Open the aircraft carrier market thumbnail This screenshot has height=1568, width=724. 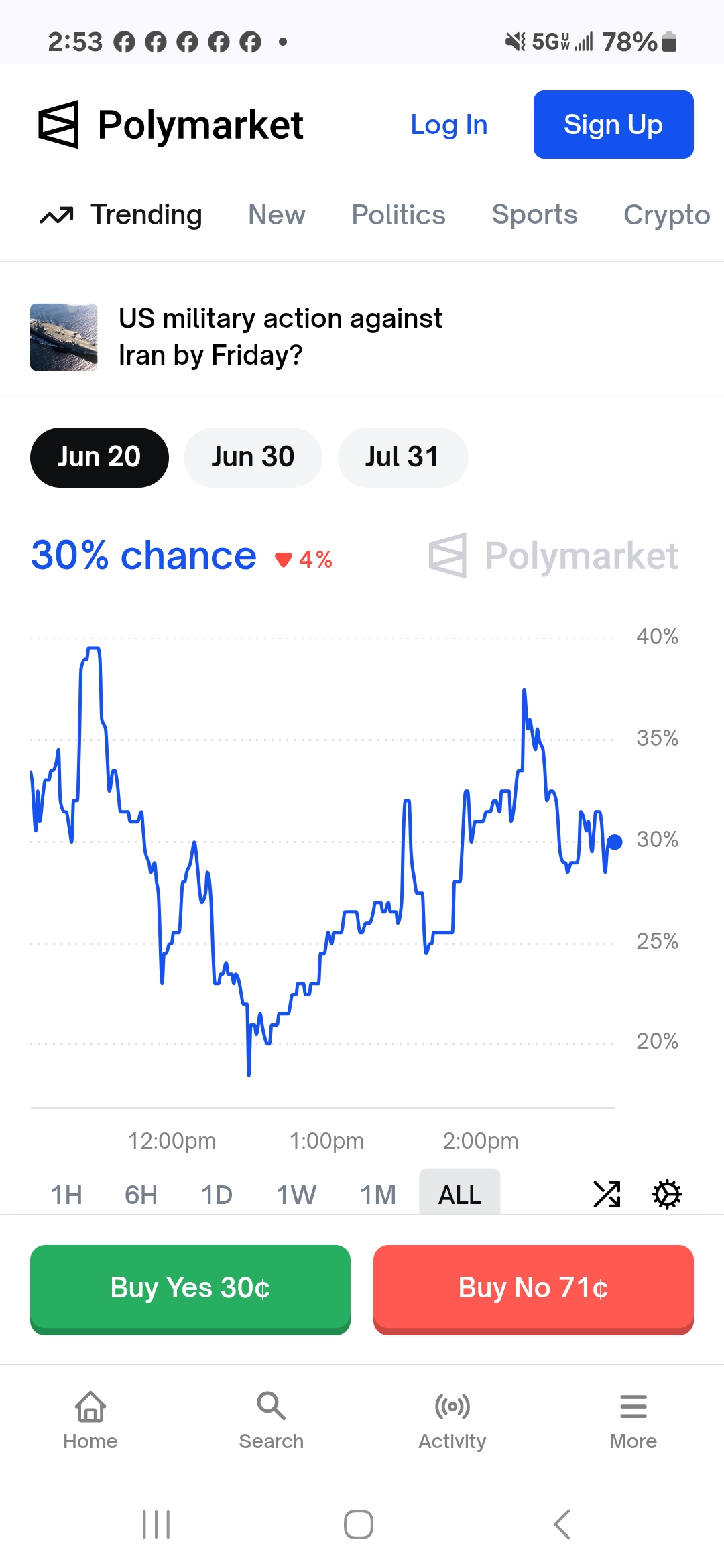(64, 337)
